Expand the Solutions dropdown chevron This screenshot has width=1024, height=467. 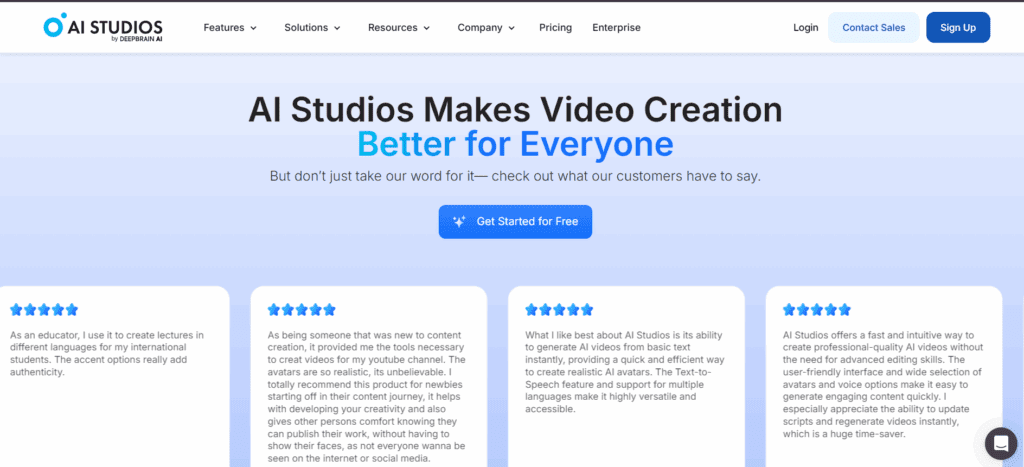point(337,28)
